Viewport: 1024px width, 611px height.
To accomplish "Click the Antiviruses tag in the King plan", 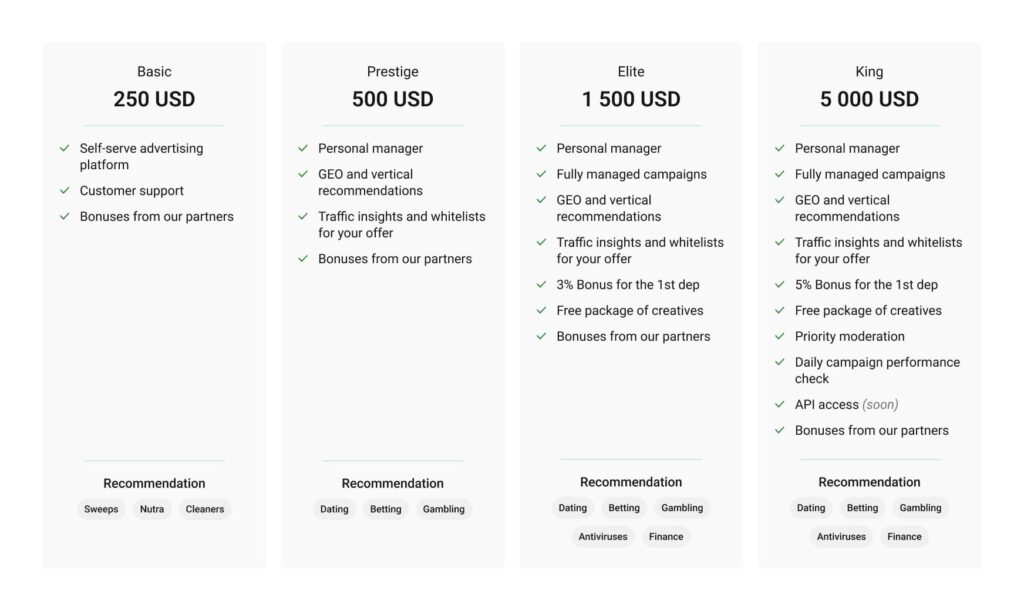I will (841, 537).
